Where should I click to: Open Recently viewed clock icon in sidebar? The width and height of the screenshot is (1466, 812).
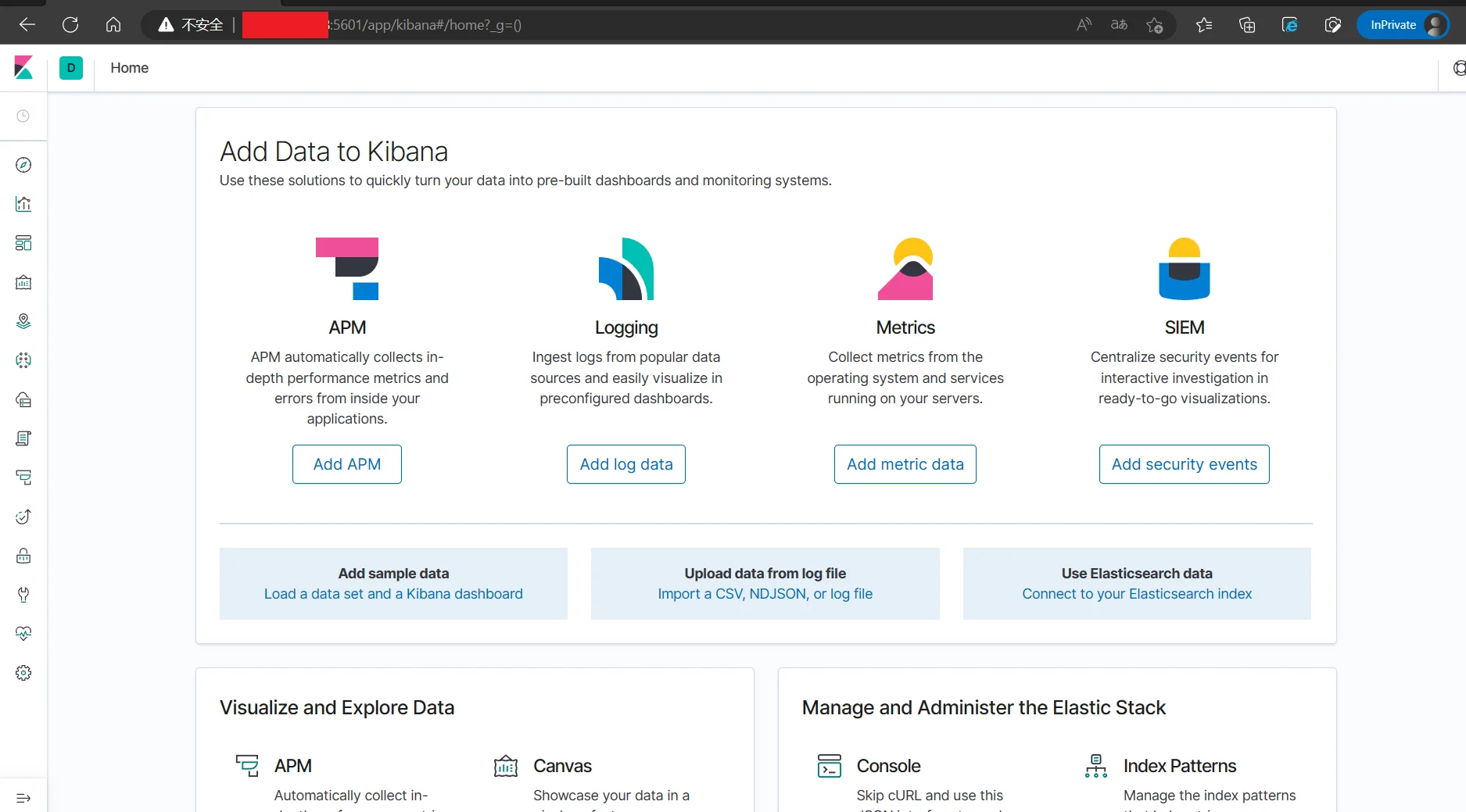23,116
